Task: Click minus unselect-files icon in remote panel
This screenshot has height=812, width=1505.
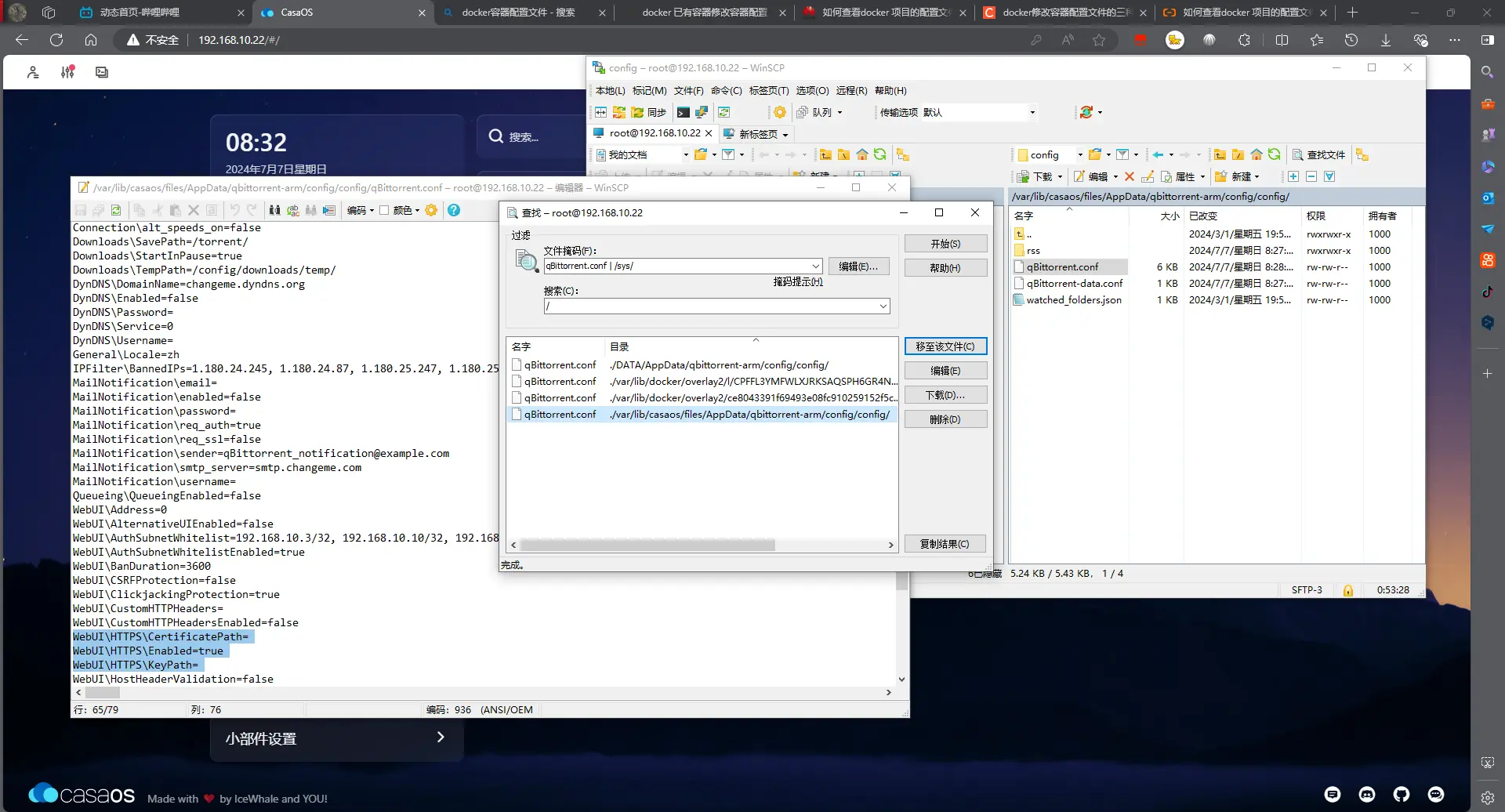Action: point(1311,176)
